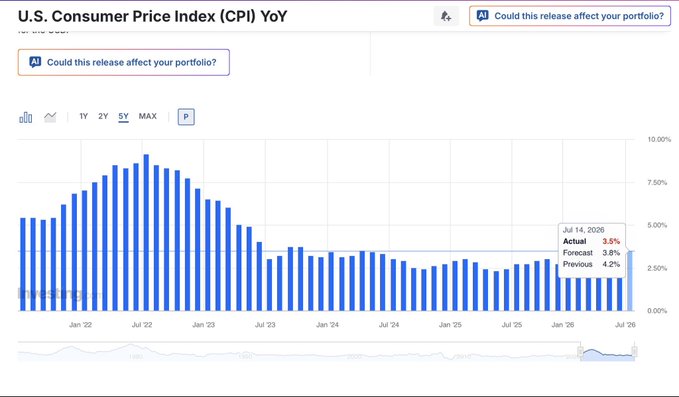Add alert bell icon in header
The image size is (679, 397).
point(446,16)
